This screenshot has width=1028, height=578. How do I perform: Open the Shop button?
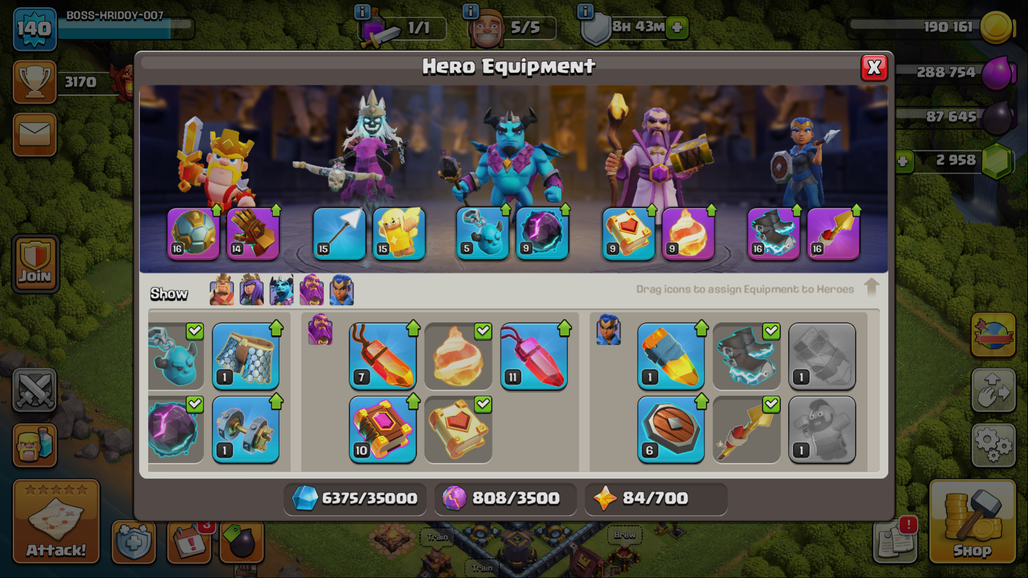tap(972, 521)
